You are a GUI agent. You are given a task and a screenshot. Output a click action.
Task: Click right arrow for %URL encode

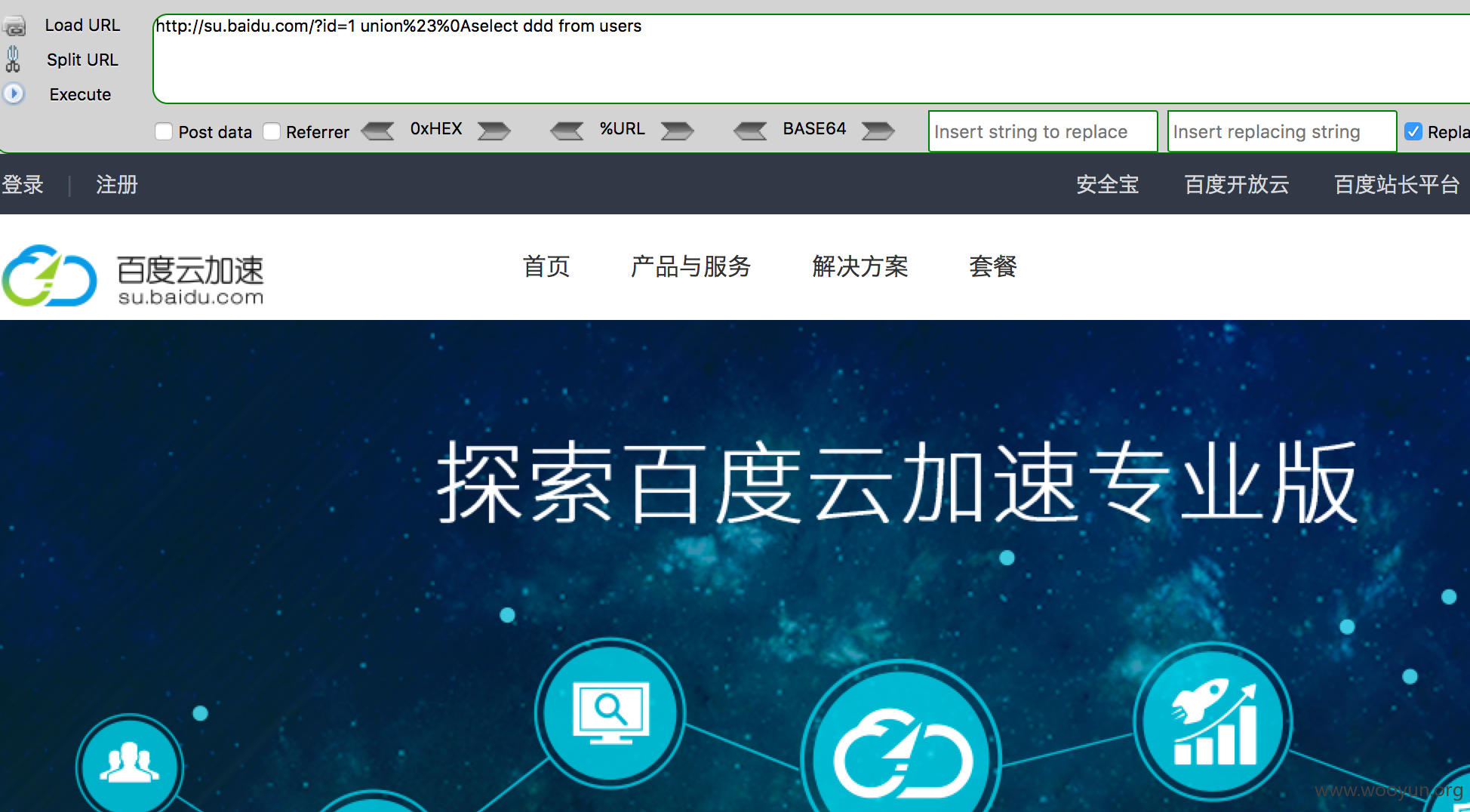(678, 131)
